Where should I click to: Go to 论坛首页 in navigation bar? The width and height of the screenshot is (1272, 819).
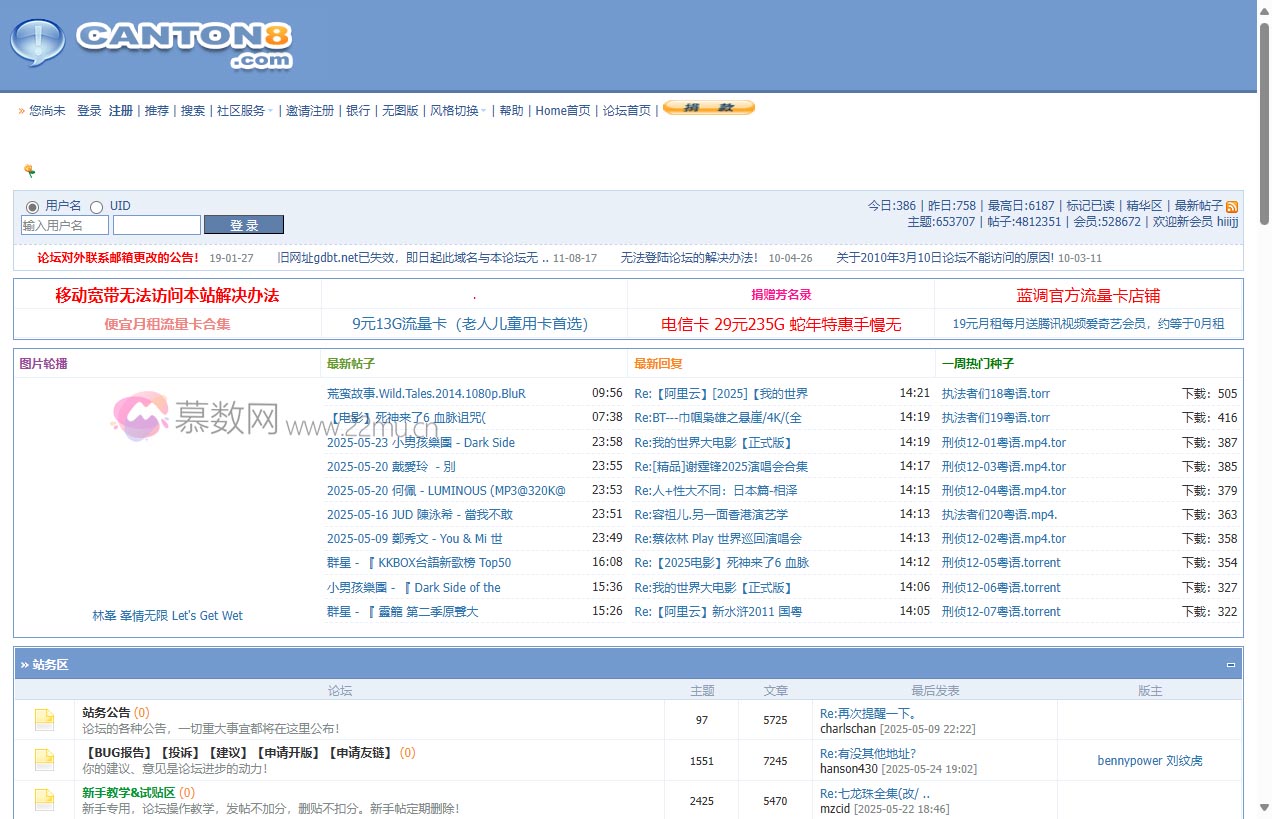tap(626, 111)
